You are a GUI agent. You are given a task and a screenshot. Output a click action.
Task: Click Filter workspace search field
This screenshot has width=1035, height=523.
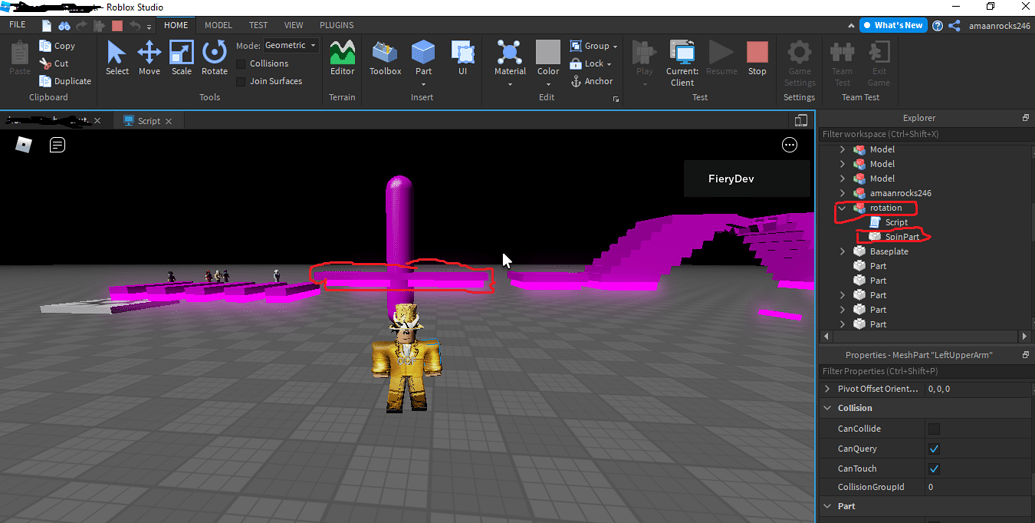[925, 134]
